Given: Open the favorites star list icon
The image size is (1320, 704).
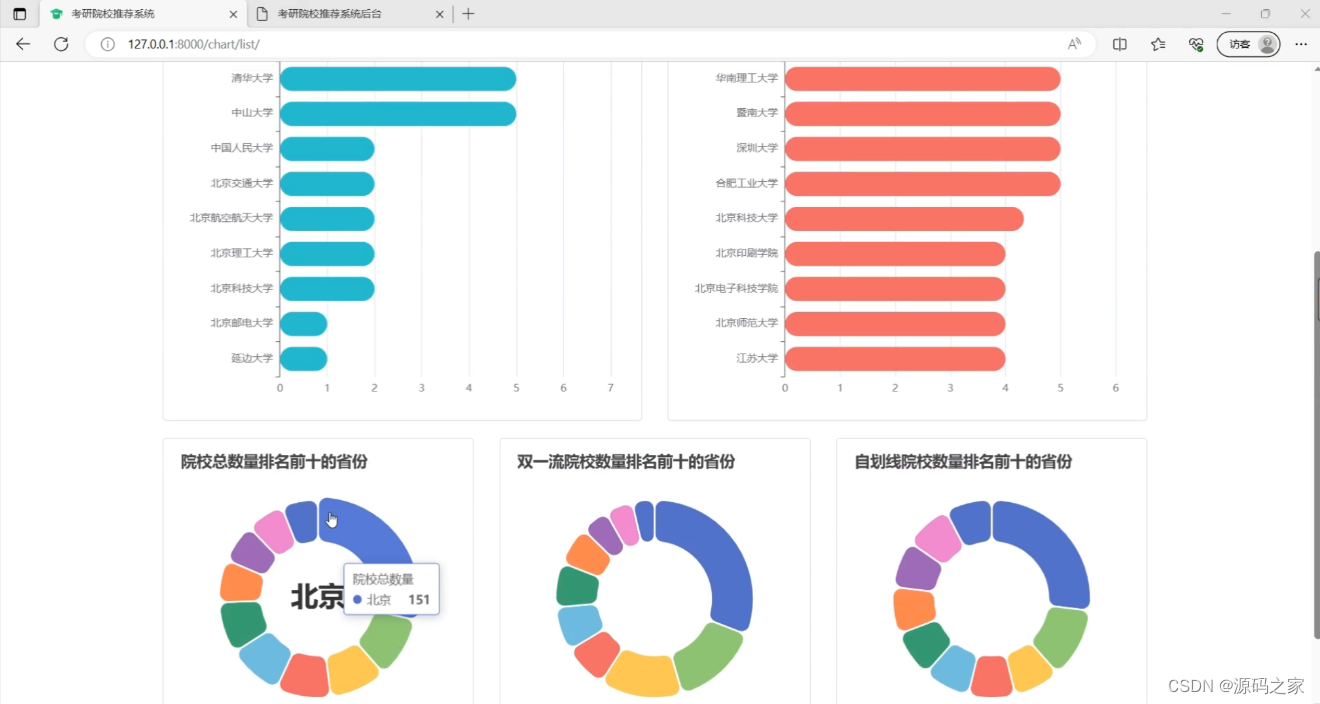Looking at the screenshot, I should pyautogui.click(x=1158, y=44).
